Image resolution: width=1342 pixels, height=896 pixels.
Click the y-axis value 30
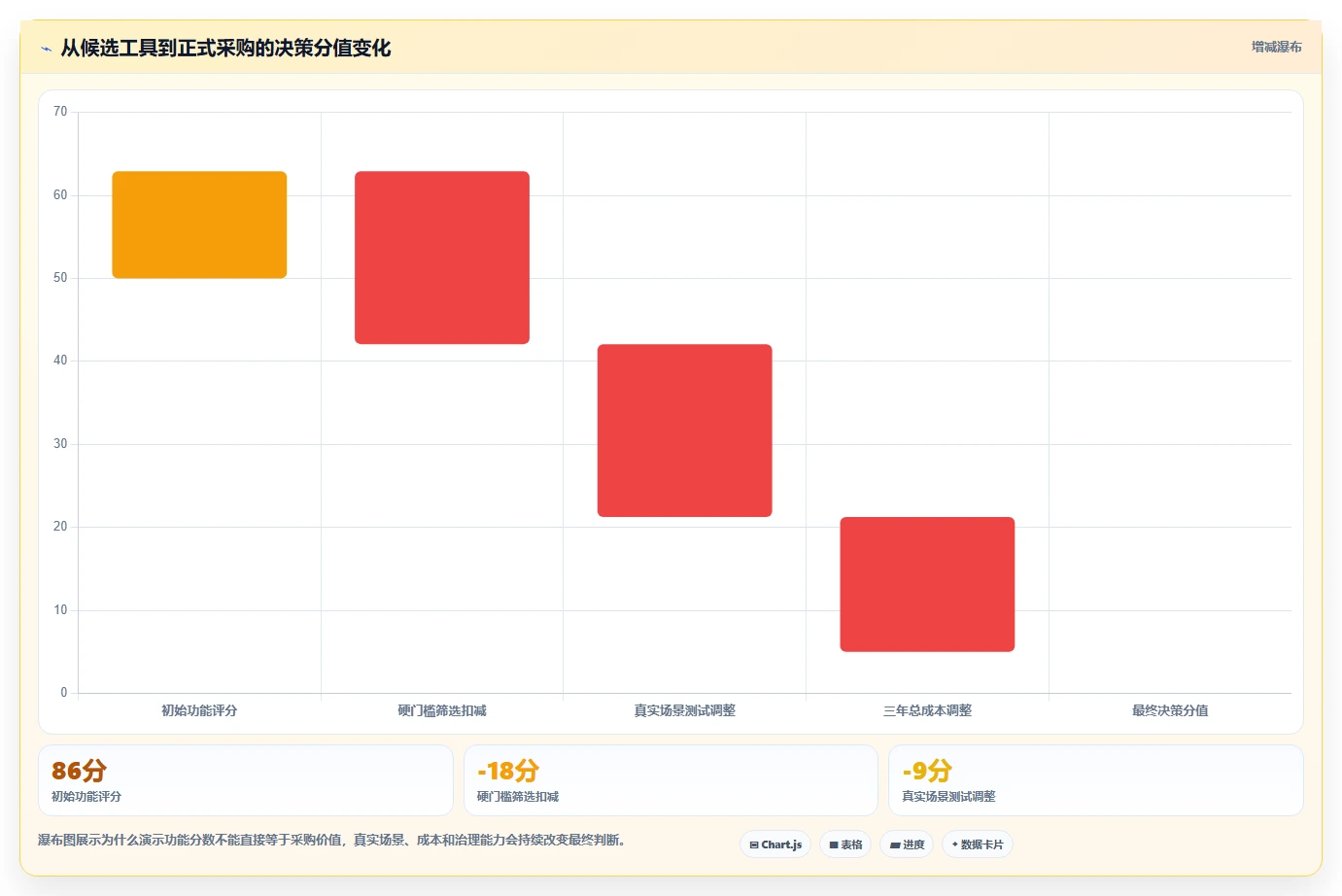coord(60,444)
